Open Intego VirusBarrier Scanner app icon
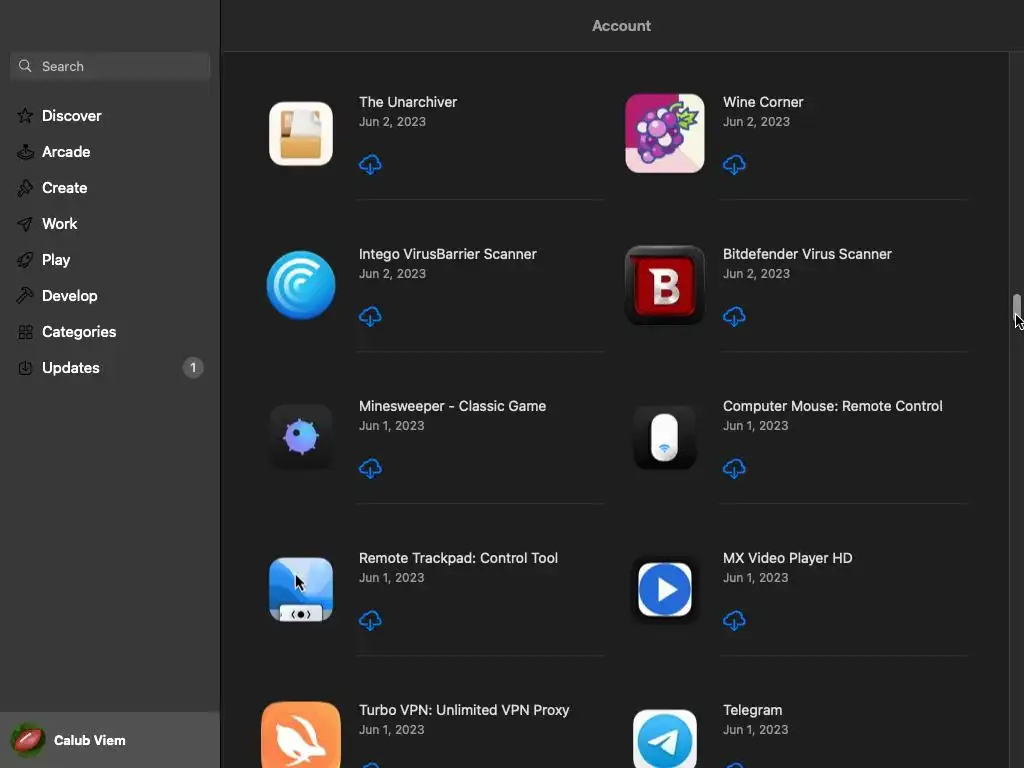1024x768 pixels. tap(301, 285)
